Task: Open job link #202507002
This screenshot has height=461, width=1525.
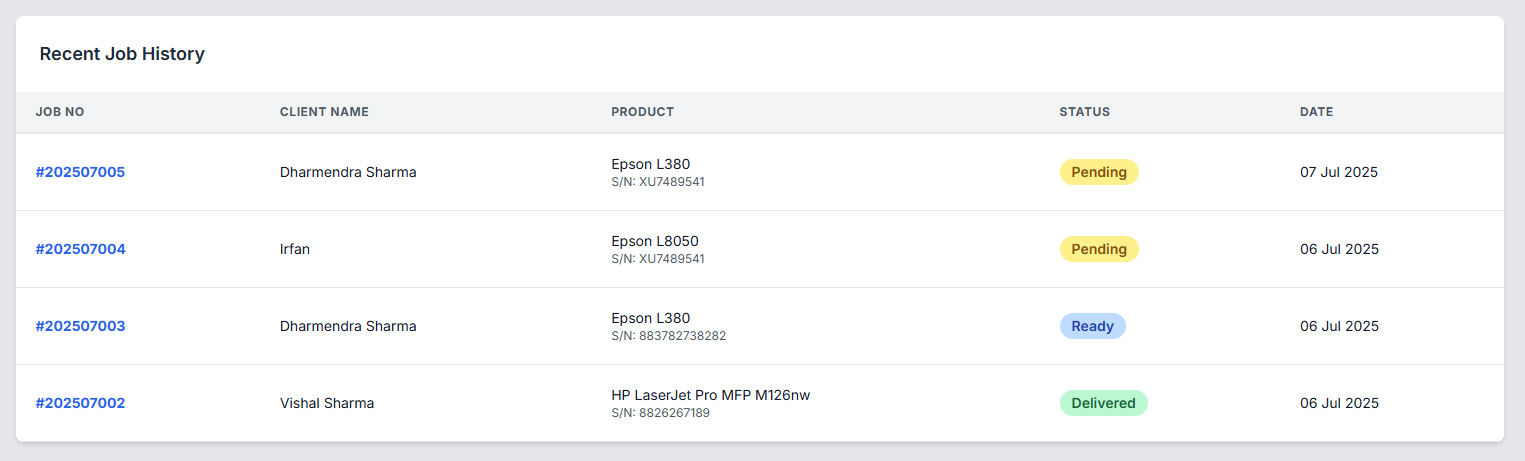Action: (x=80, y=403)
